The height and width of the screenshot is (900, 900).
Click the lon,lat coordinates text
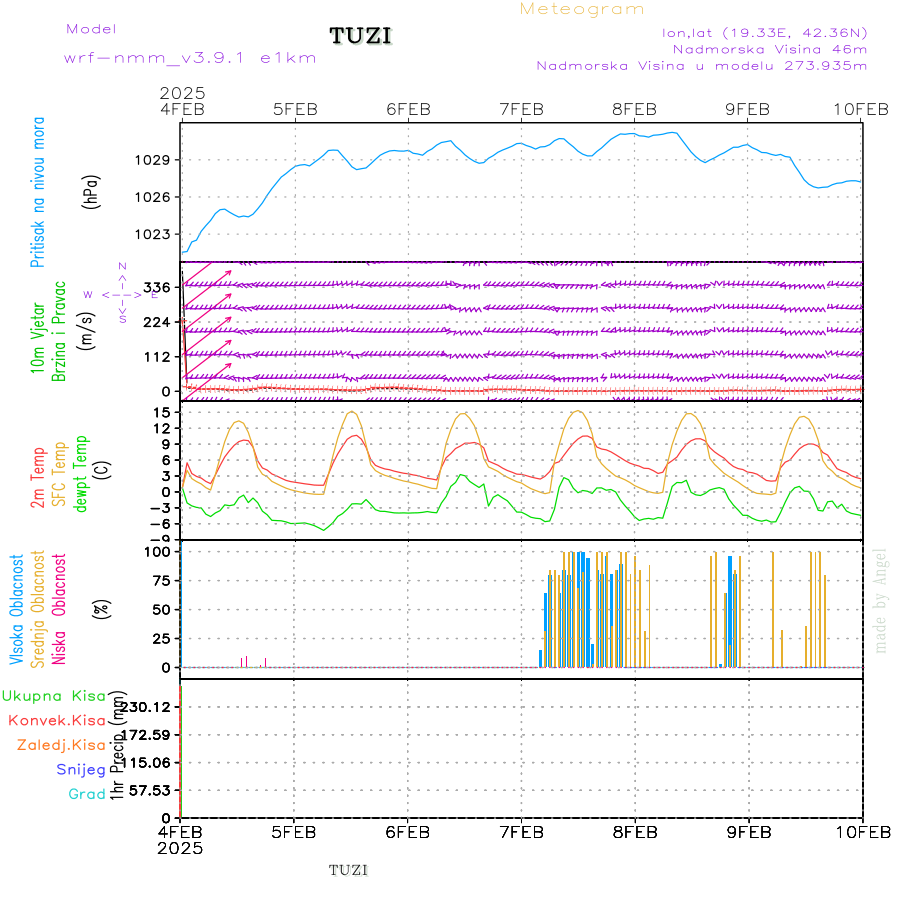pyautogui.click(x=764, y=33)
